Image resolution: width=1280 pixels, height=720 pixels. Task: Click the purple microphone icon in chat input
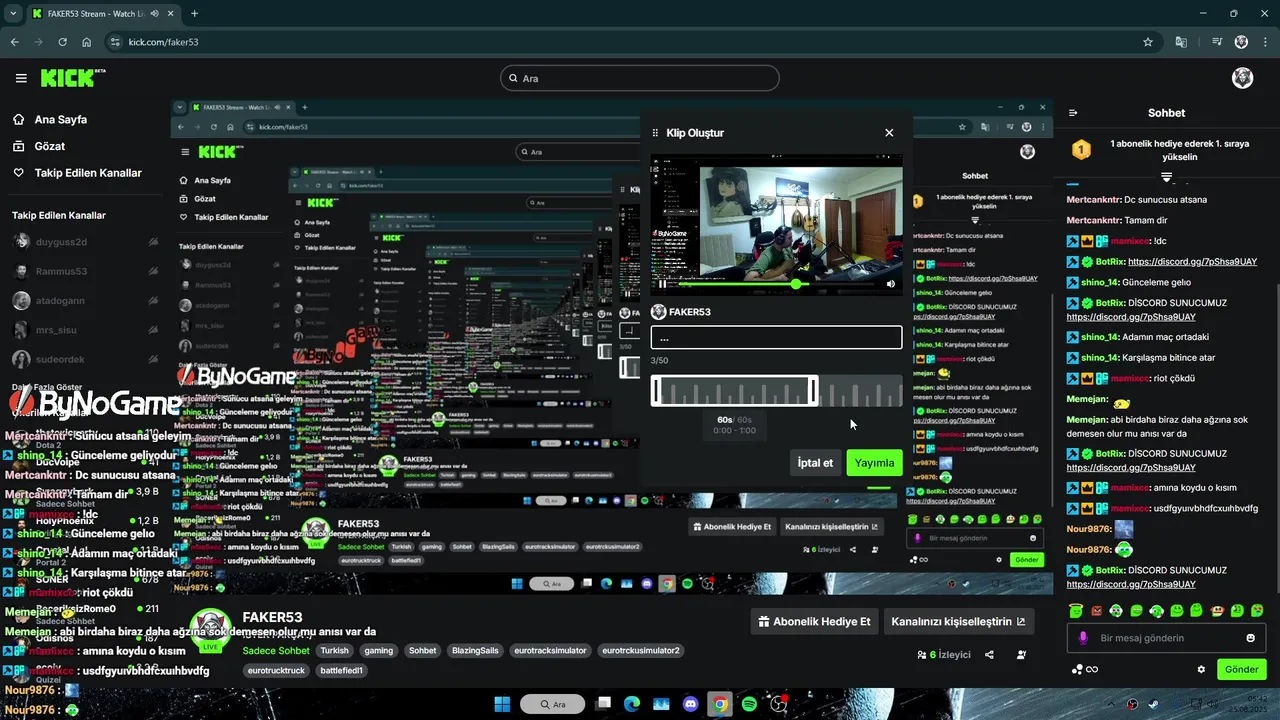[1083, 638]
